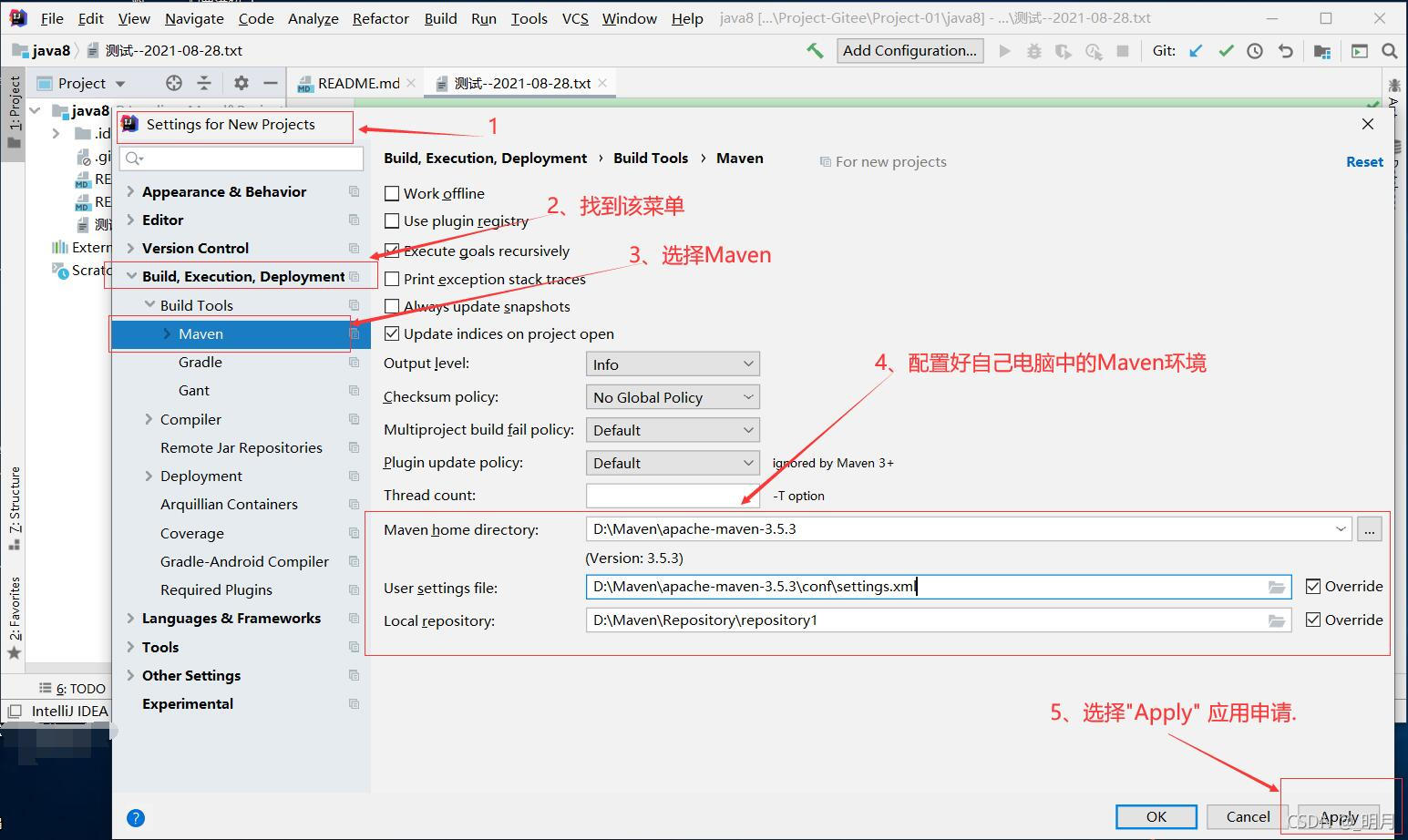
Task: Select Remote Jar Repositories settings item
Action: 242,447
